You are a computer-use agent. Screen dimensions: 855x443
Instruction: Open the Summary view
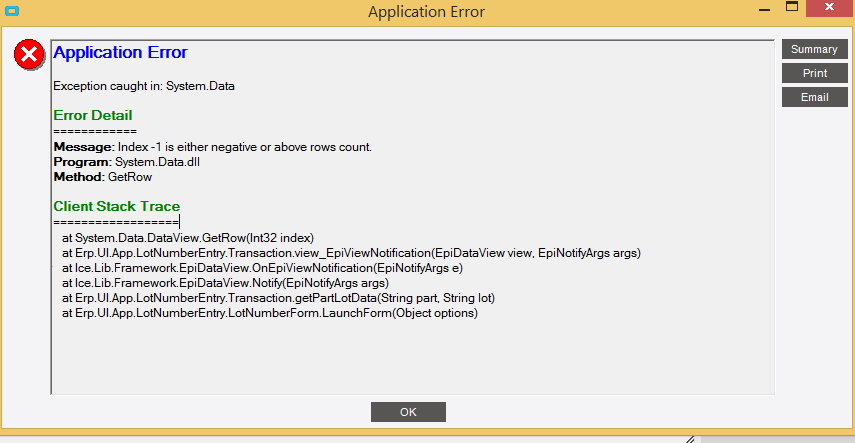[x=814, y=49]
